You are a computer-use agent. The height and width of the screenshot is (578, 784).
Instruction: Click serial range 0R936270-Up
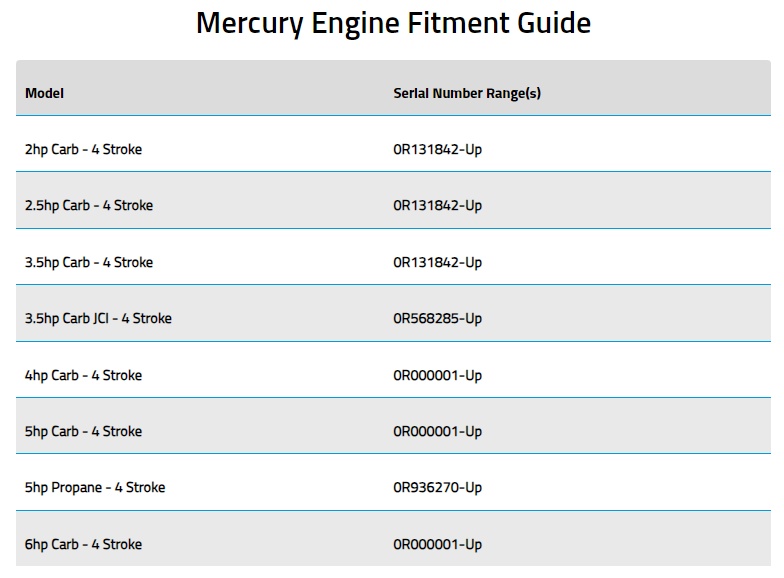click(x=438, y=487)
